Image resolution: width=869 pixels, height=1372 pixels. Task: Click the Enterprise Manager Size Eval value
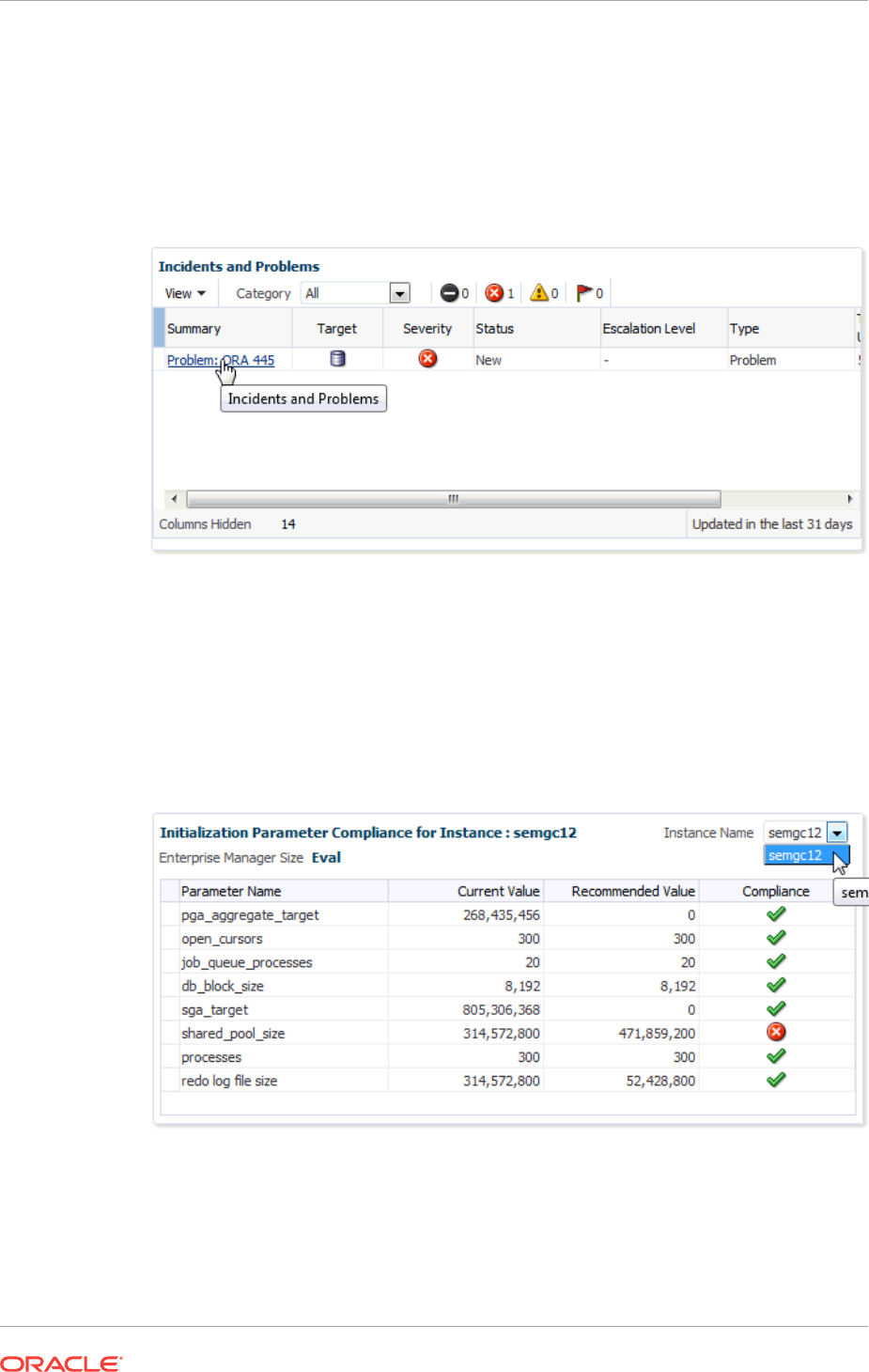click(x=326, y=857)
